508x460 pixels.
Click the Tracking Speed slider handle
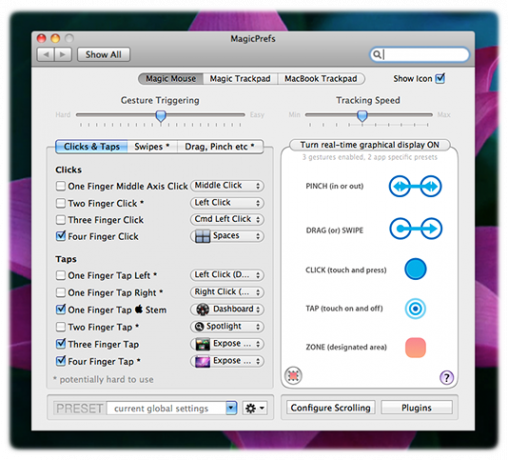coord(362,116)
